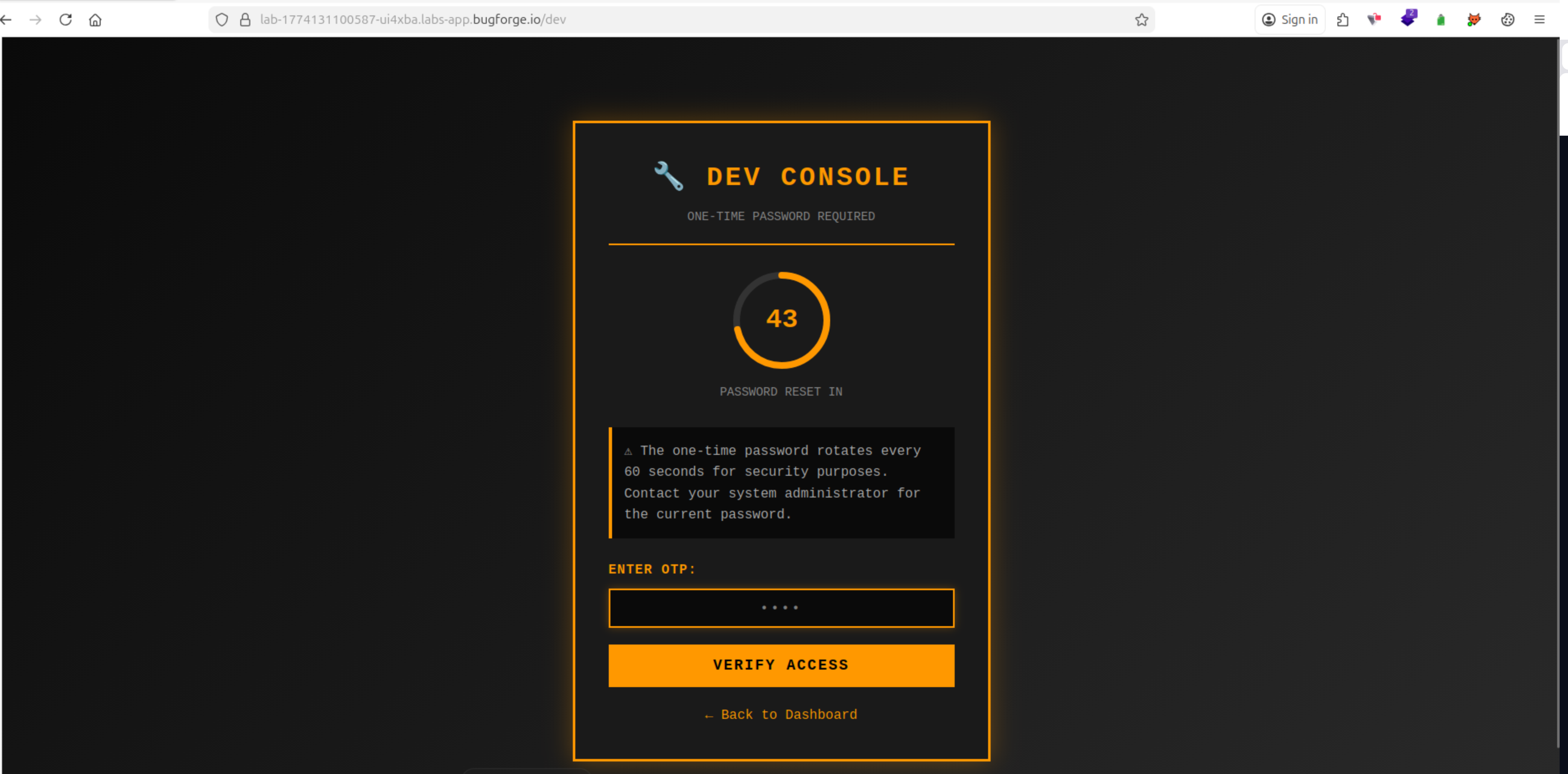Toggle the bookmark star for this page
Viewport: 1568px width, 774px height.
[1142, 20]
